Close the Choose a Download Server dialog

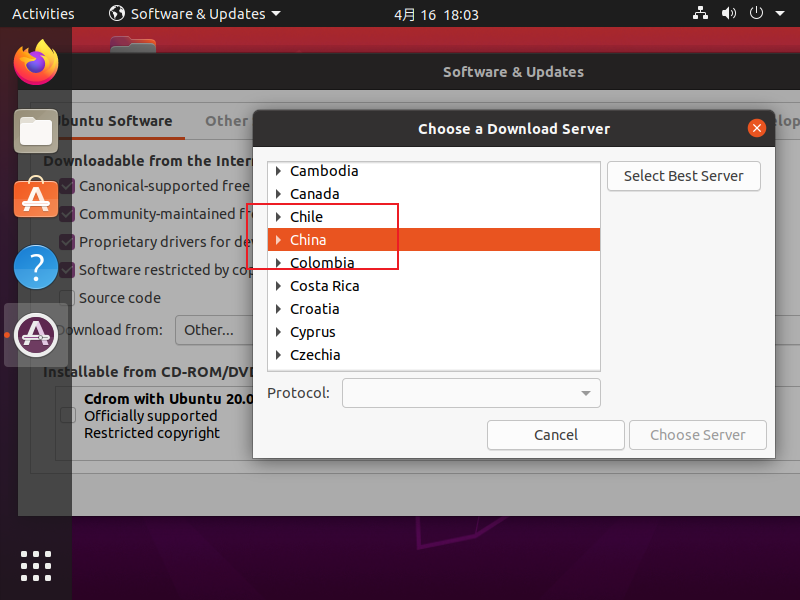[757, 128]
